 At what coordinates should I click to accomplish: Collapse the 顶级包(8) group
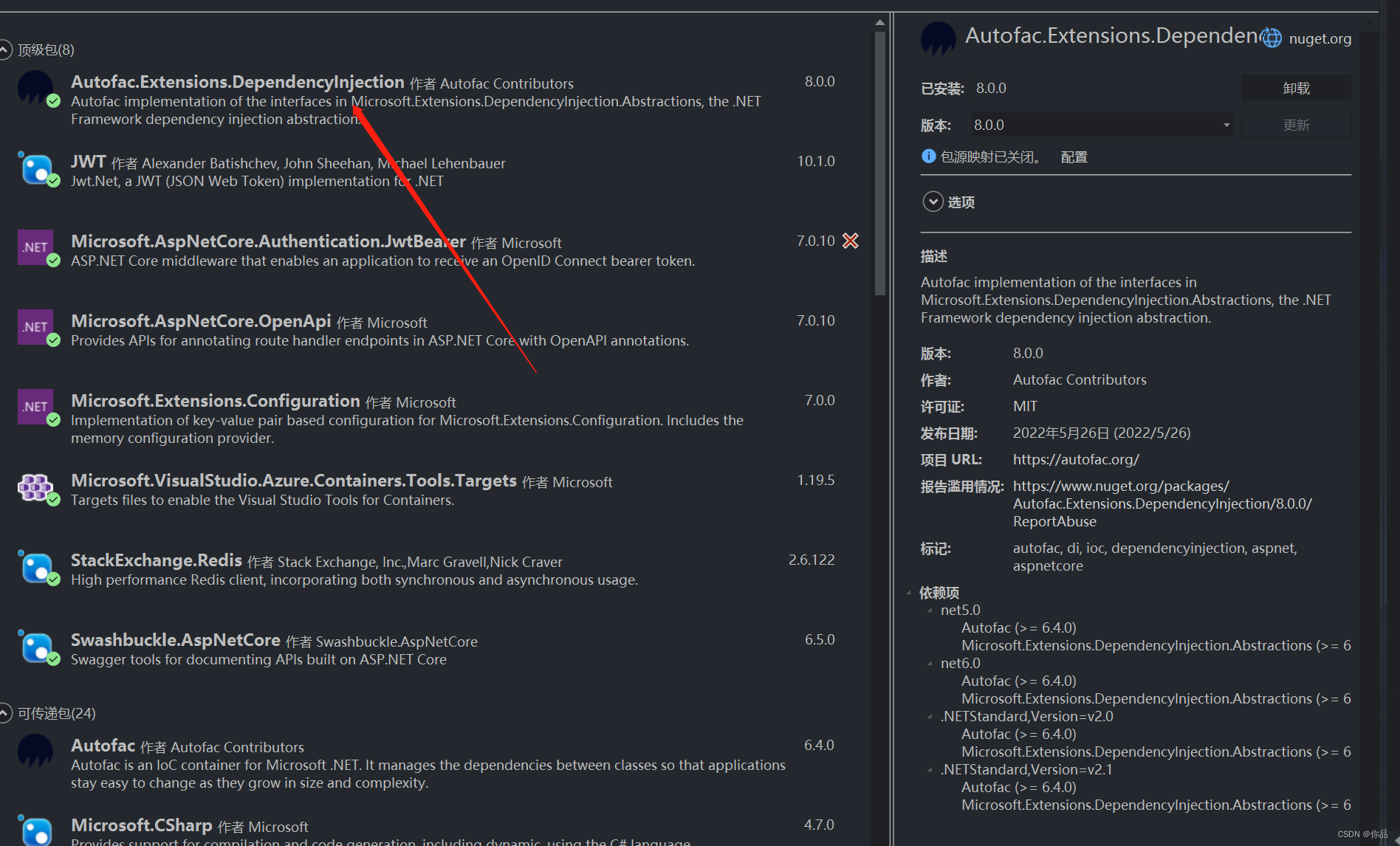(x=5, y=49)
